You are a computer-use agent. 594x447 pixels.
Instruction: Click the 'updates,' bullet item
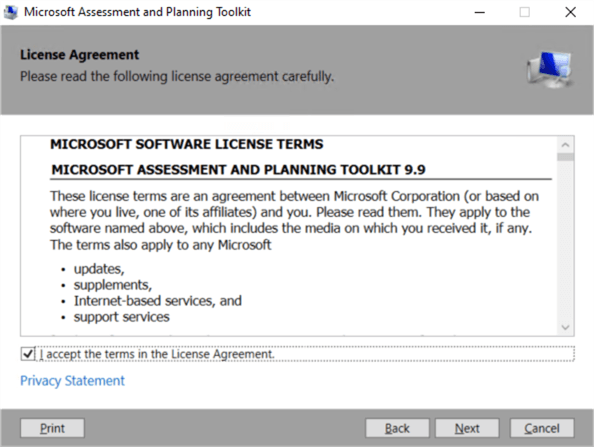pos(99,269)
